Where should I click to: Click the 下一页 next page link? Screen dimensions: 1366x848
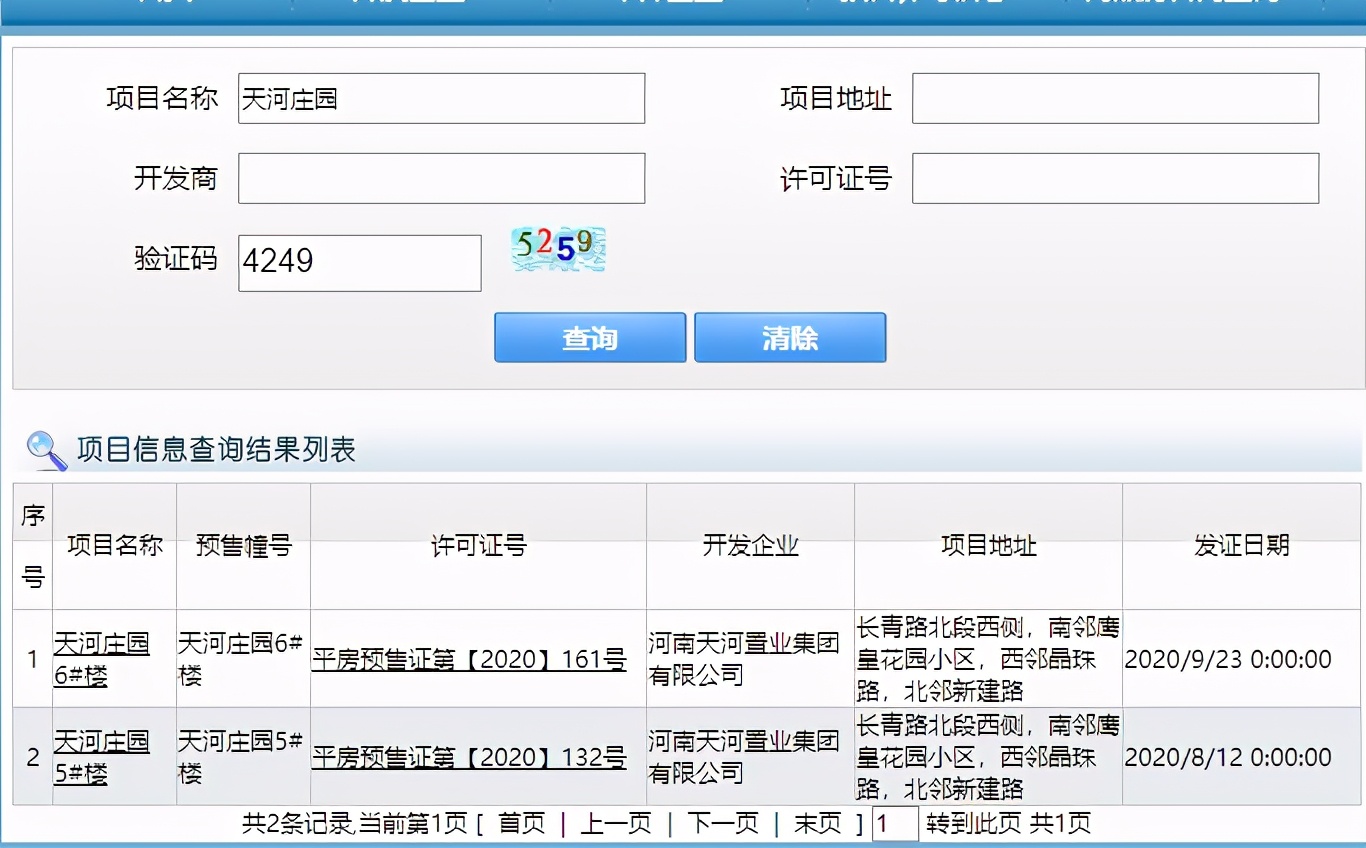click(722, 824)
